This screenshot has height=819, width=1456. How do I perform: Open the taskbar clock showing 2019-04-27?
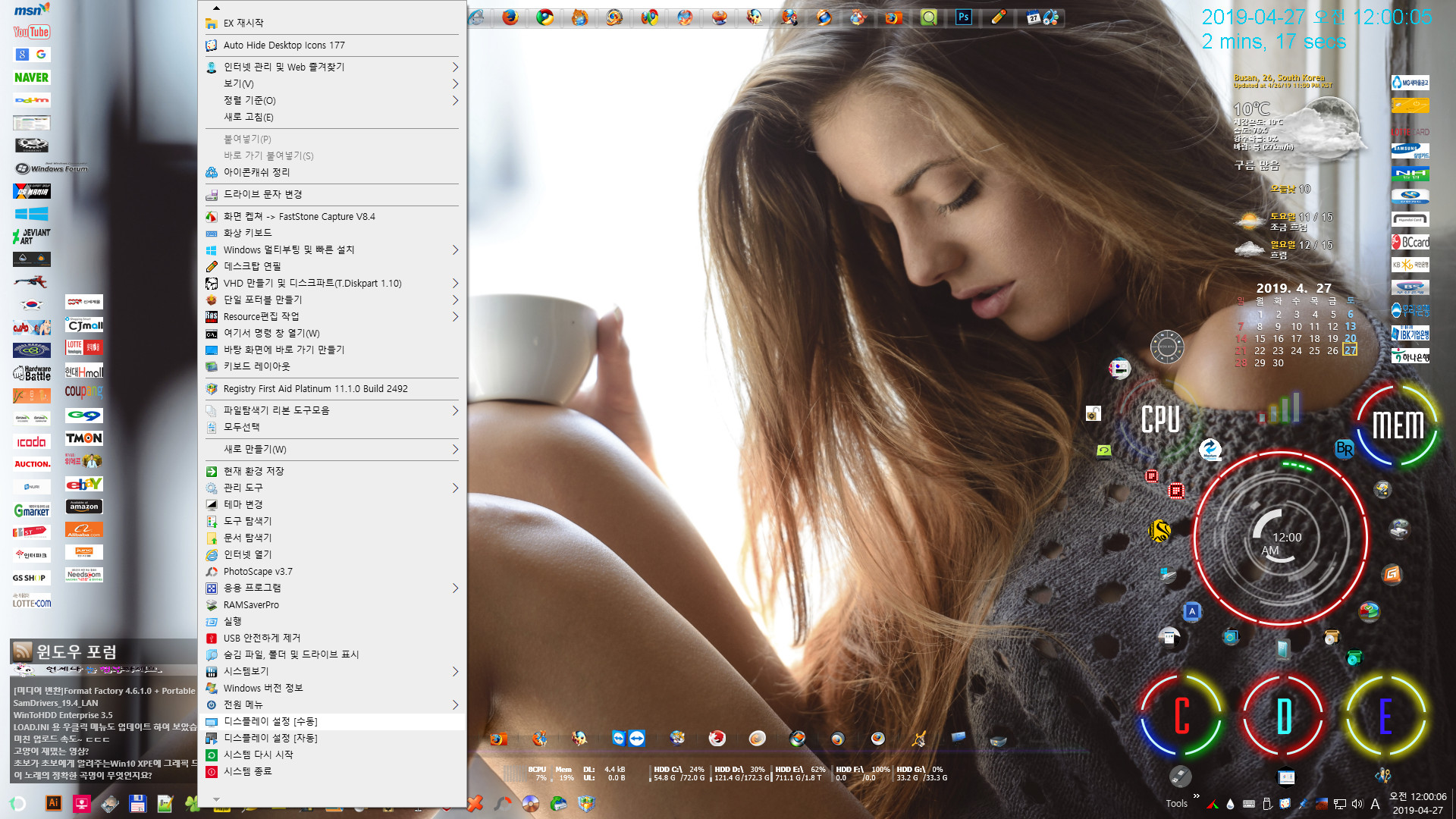(1417, 804)
